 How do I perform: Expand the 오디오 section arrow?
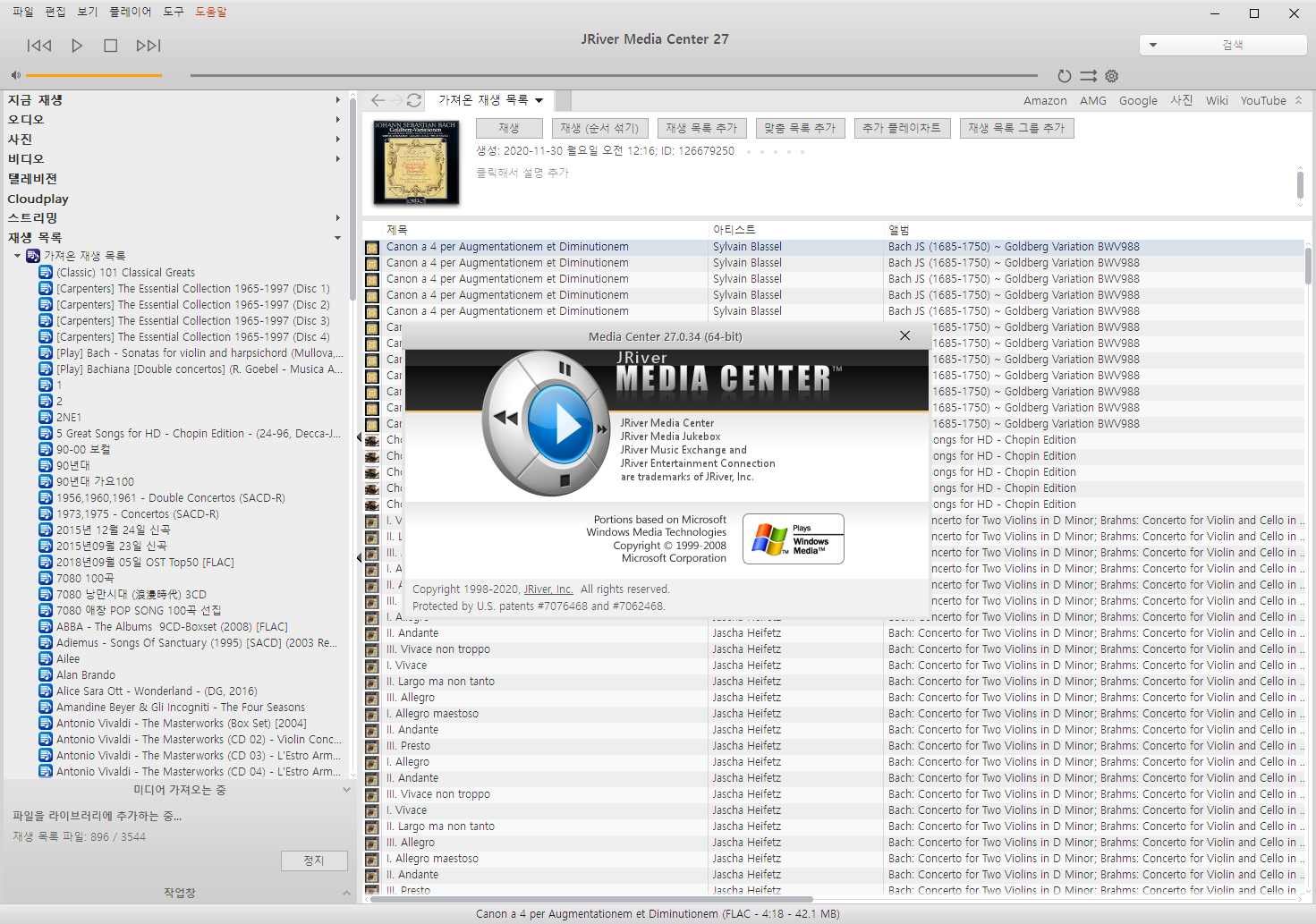[x=337, y=120]
